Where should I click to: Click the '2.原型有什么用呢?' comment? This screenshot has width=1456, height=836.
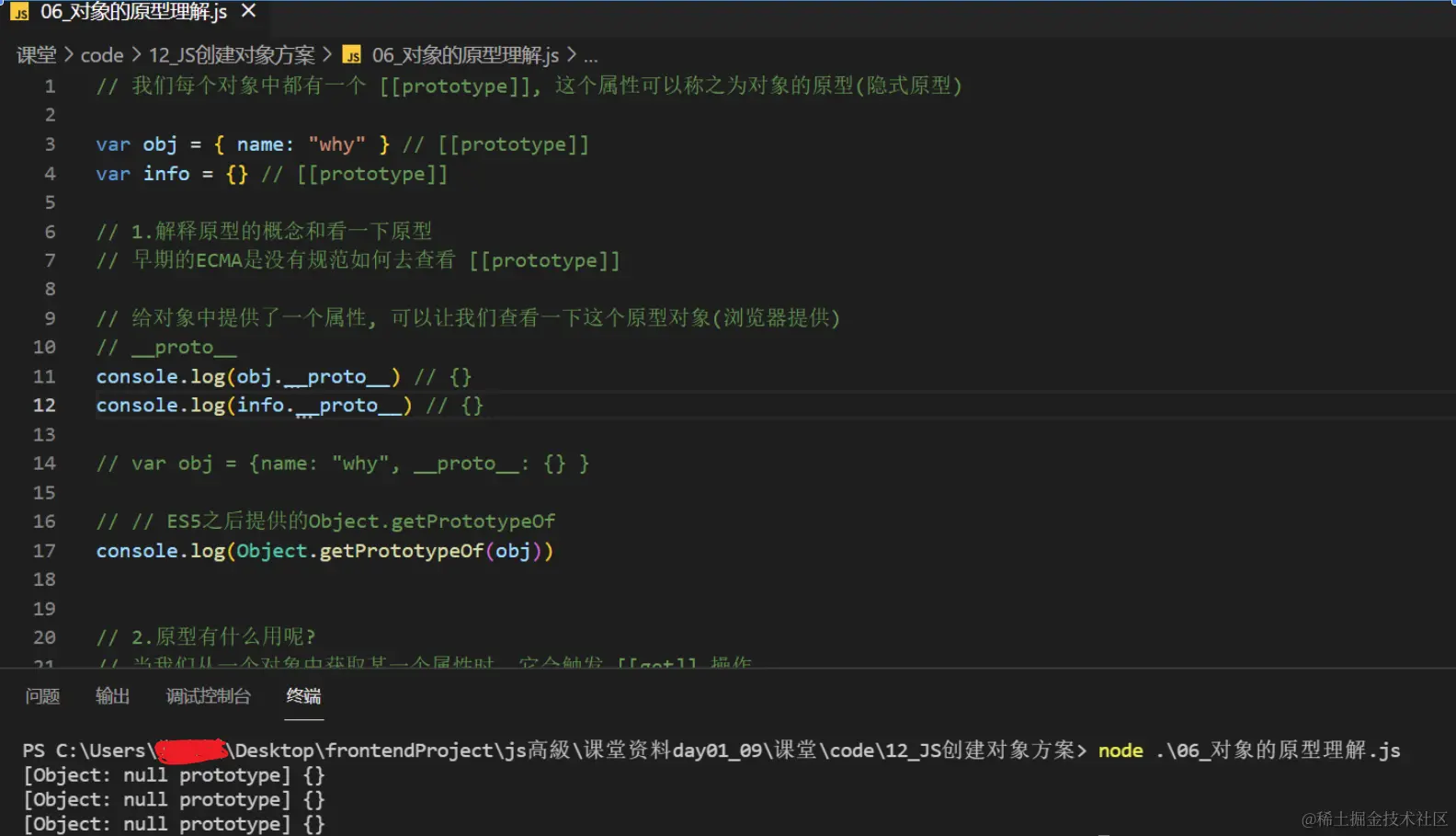pos(206,637)
